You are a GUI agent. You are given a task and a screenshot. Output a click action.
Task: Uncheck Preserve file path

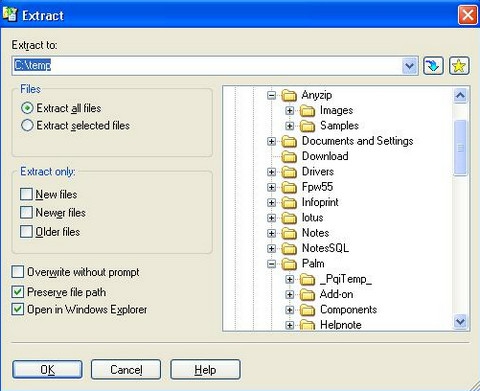pos(17,292)
